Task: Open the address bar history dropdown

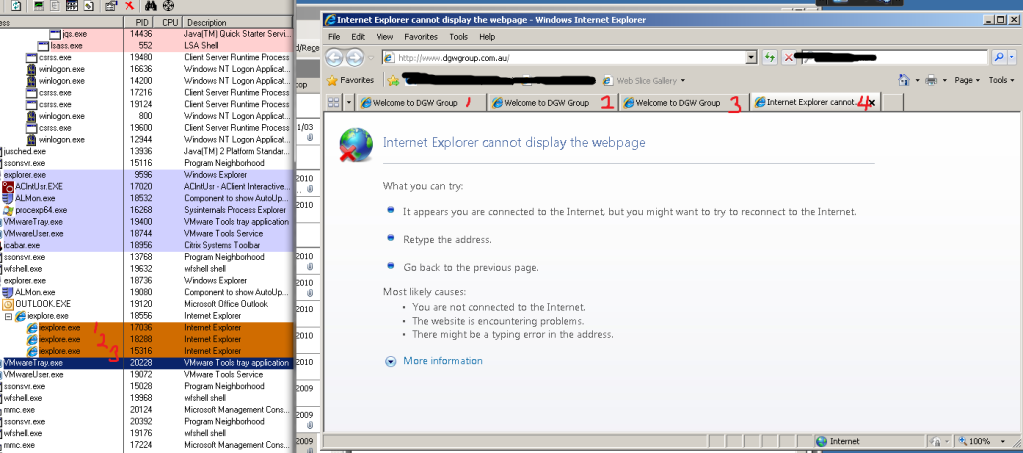Action: (752, 57)
